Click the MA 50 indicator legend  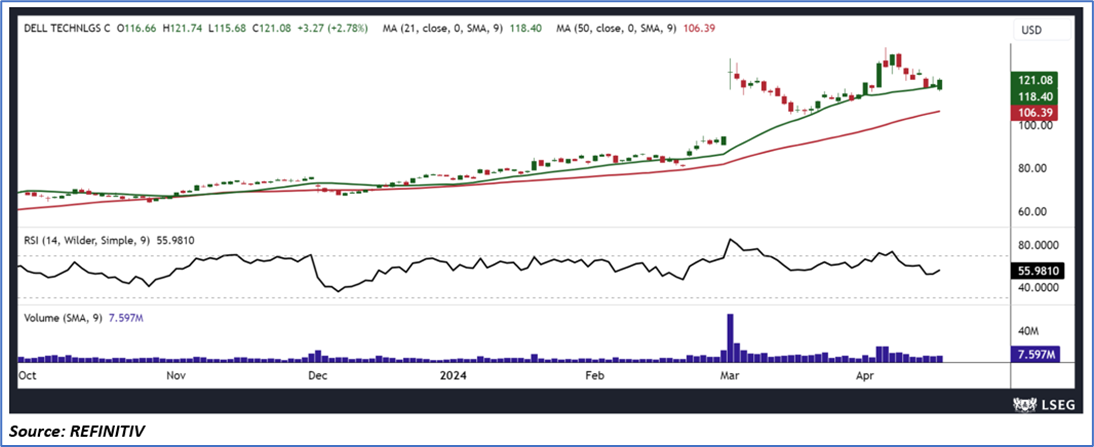(635, 29)
